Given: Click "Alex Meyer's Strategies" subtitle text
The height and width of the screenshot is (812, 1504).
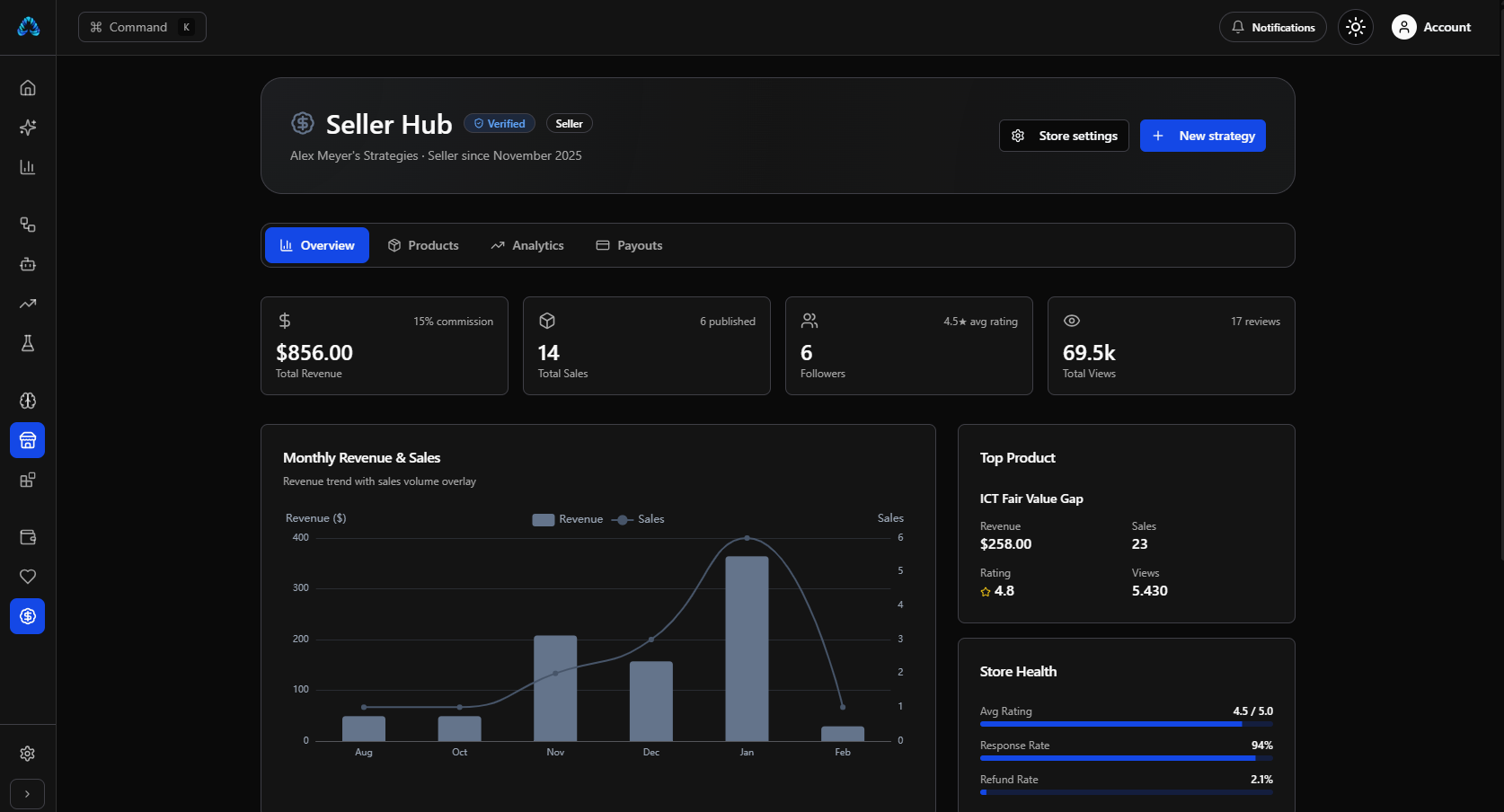Looking at the screenshot, I should (354, 155).
